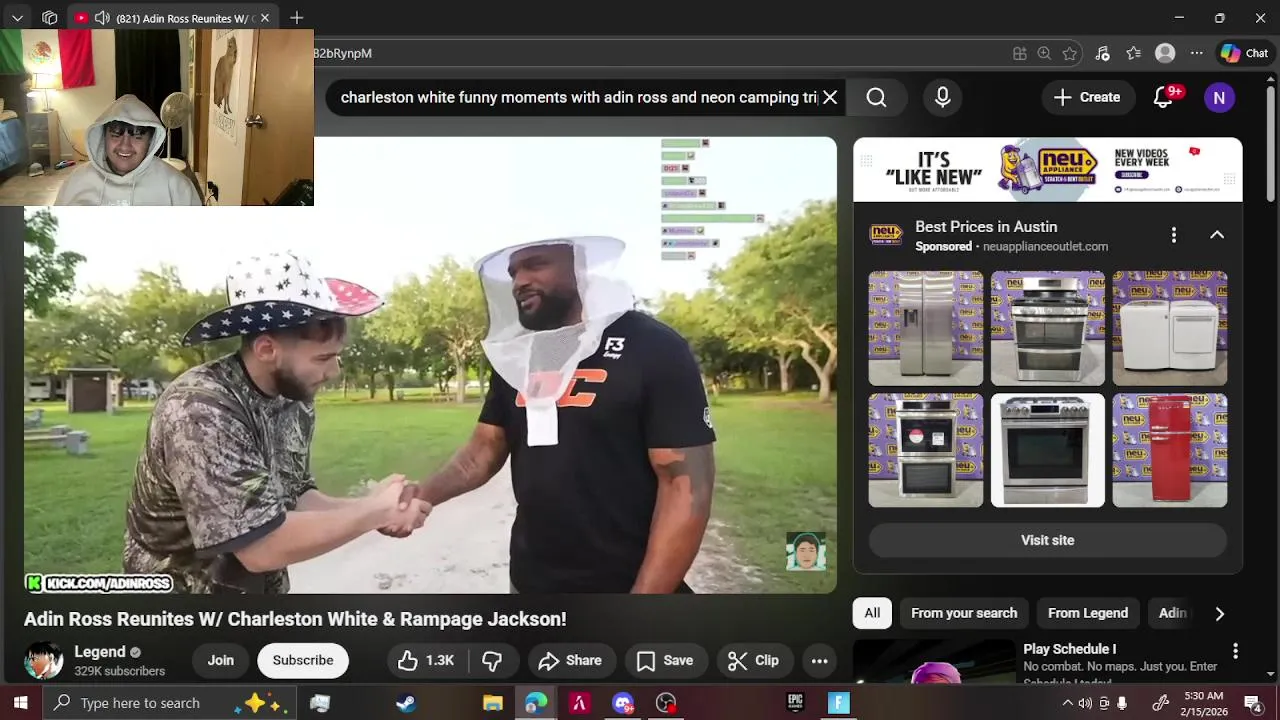
Task: Open the Legend channel avatar
Action: [x=43, y=660]
